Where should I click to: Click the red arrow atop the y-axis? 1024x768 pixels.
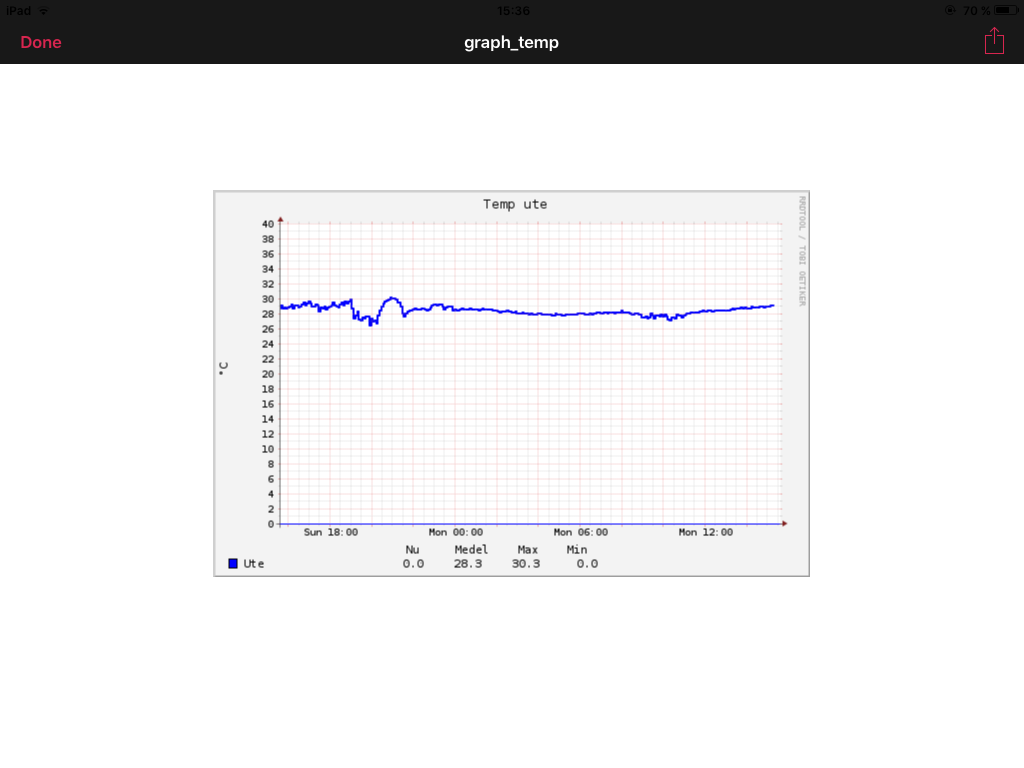tap(281, 218)
